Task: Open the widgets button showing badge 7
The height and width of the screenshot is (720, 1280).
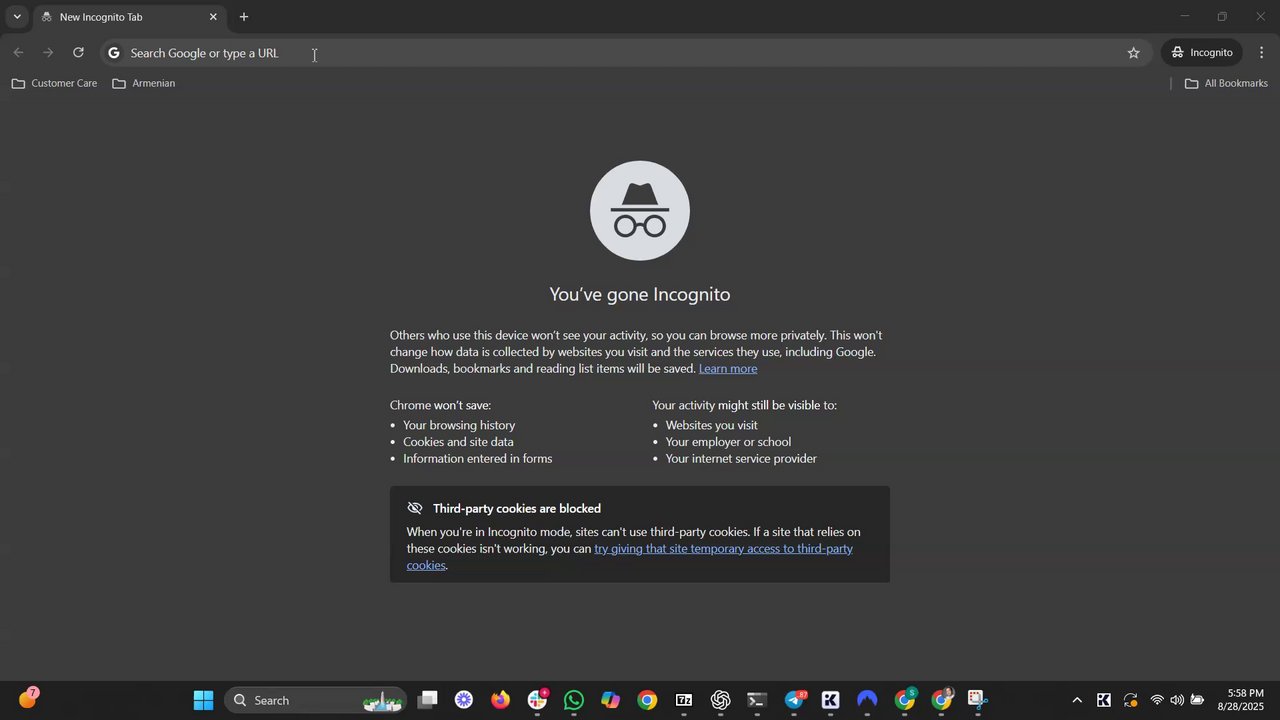Action: (x=28, y=698)
